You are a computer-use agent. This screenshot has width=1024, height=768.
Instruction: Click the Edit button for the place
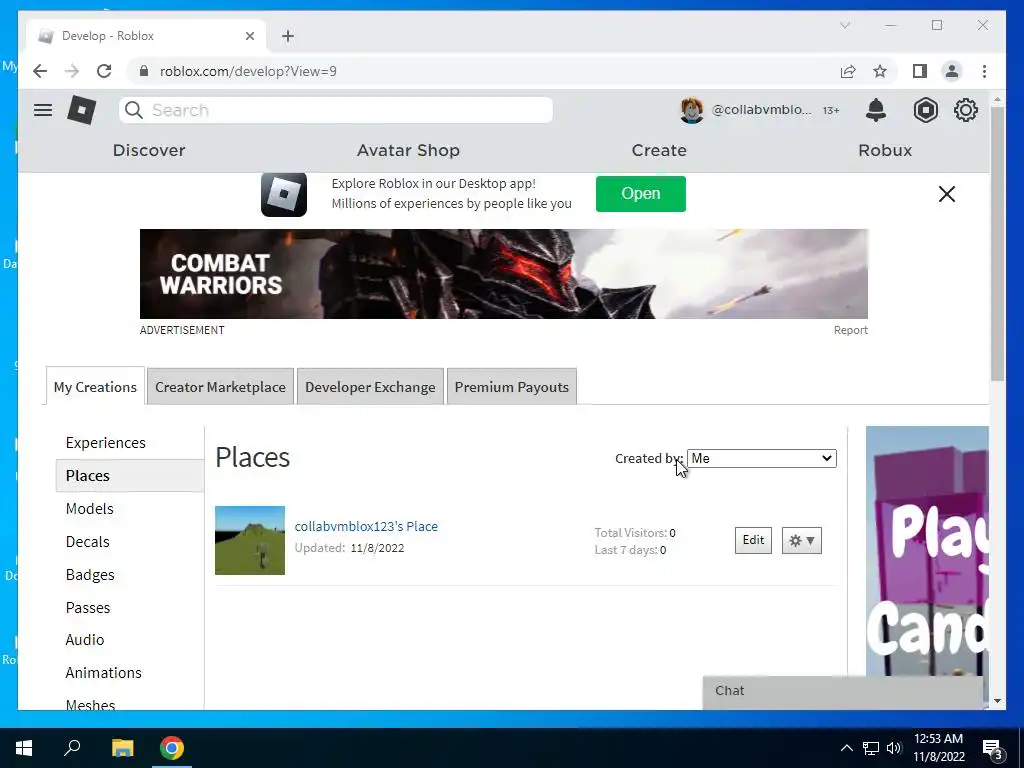click(753, 540)
